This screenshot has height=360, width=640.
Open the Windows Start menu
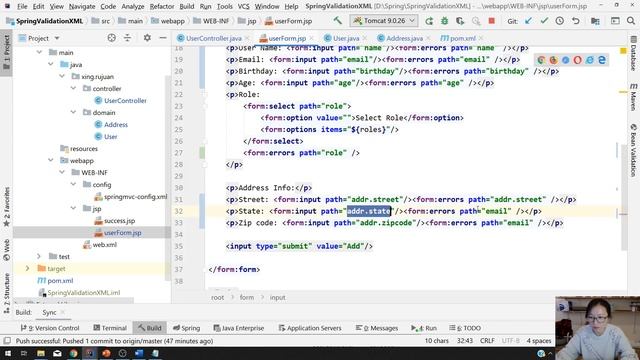7,353
